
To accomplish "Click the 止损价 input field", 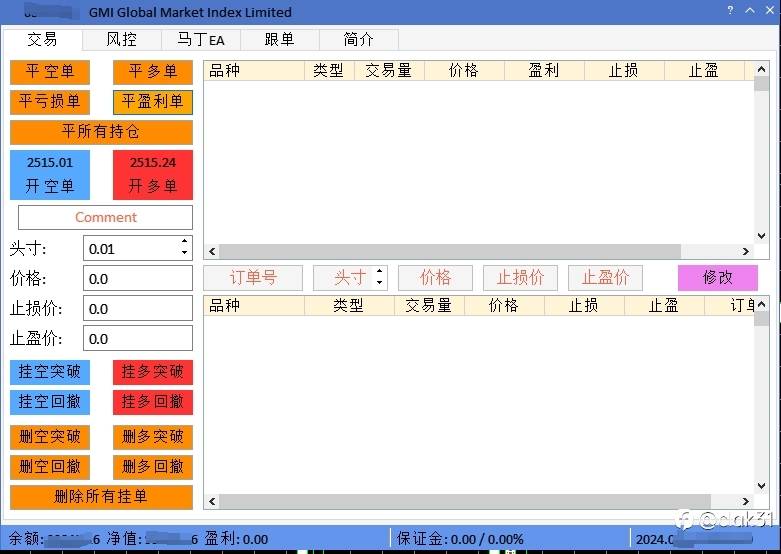I will (138, 308).
